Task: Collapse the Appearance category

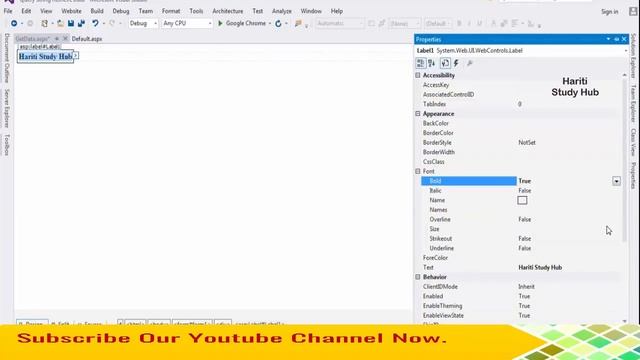Action: click(418, 114)
